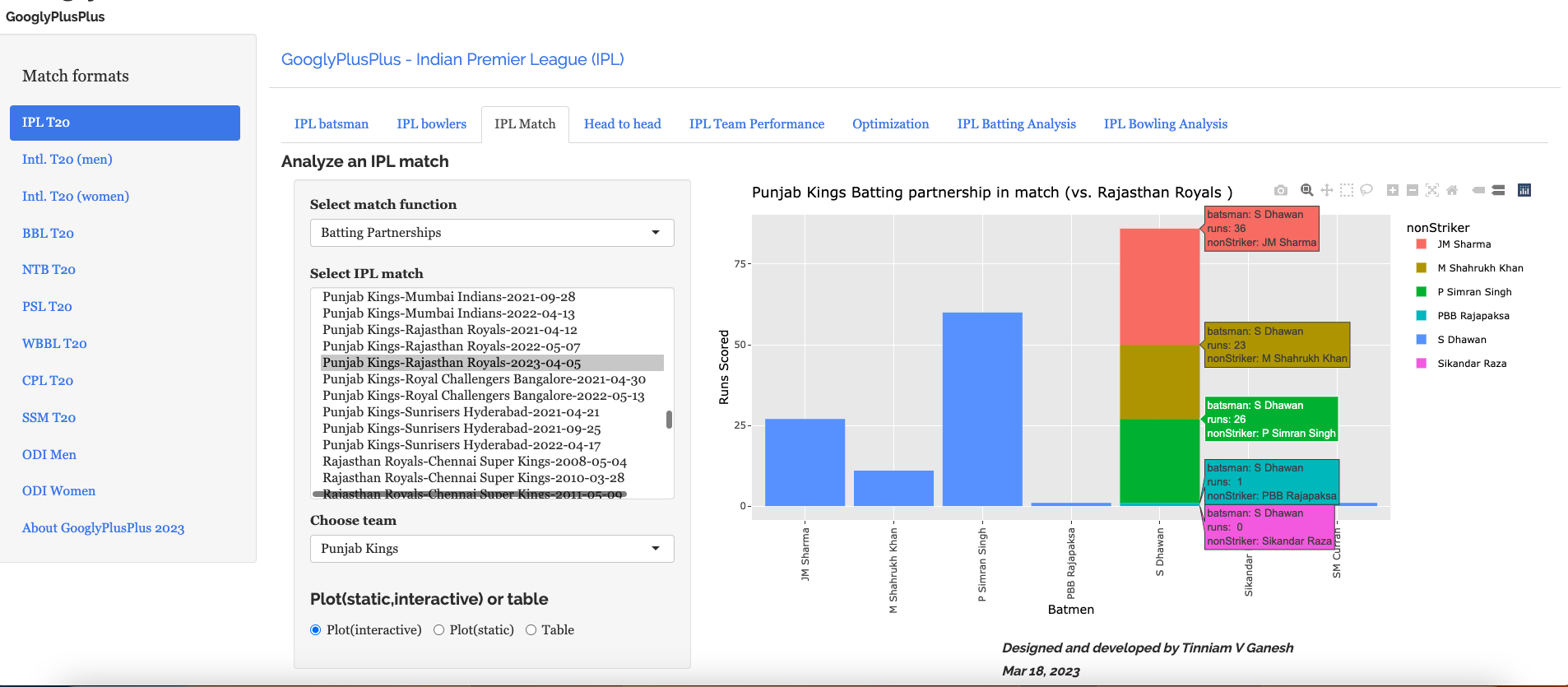Click the Zoom in plus icon
Image resolution: width=1568 pixels, height=687 pixels.
pos(1393,190)
